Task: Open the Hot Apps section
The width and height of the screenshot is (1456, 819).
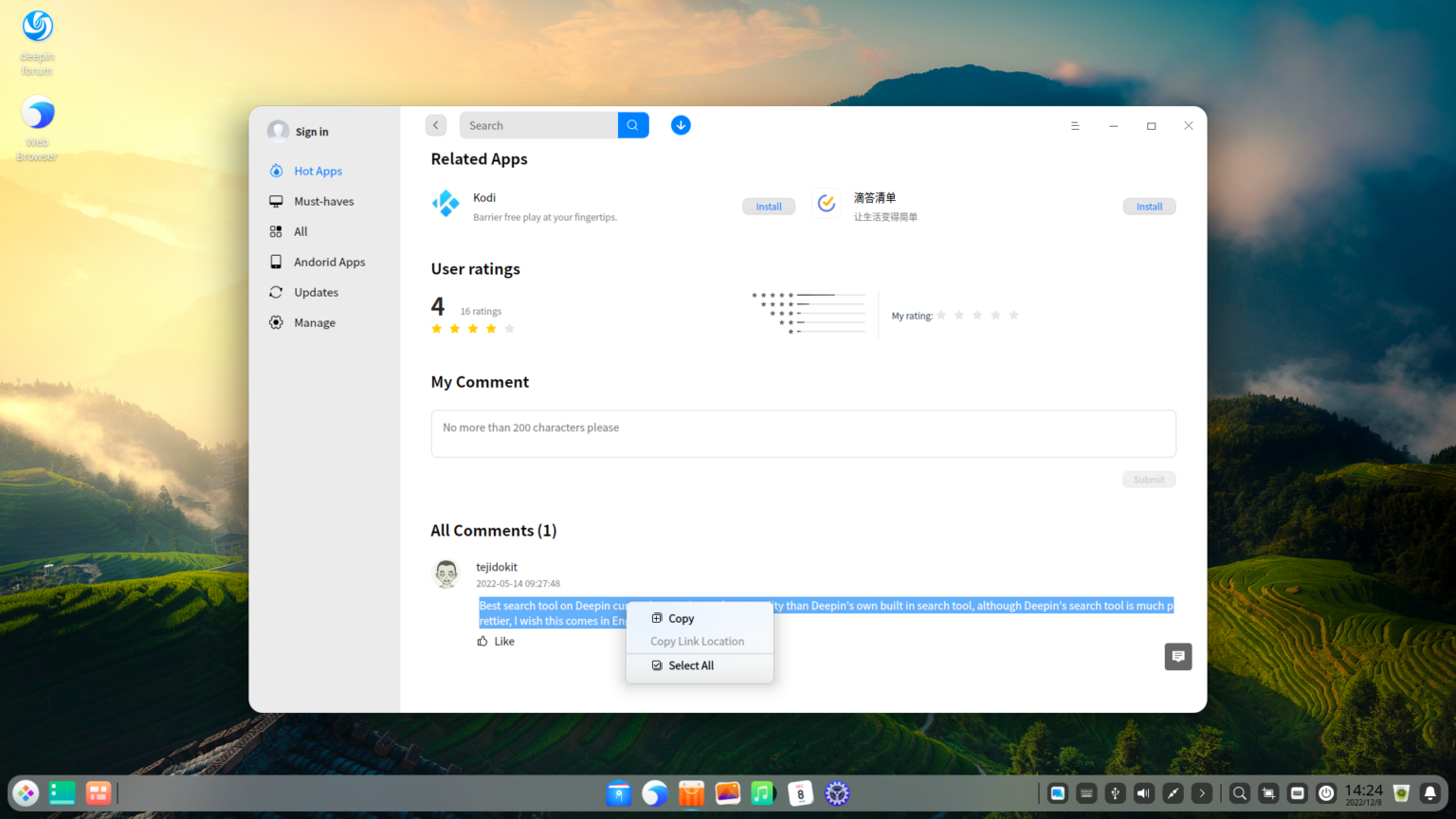Action: point(317,171)
